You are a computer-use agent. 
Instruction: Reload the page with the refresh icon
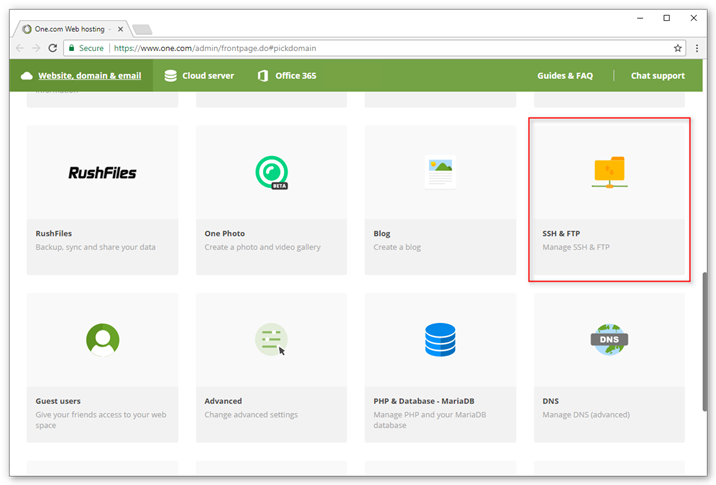click(53, 48)
